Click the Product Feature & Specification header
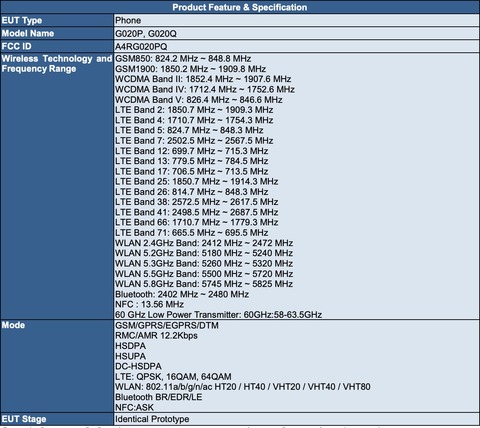This screenshot has width=480, height=428. coord(240,7)
